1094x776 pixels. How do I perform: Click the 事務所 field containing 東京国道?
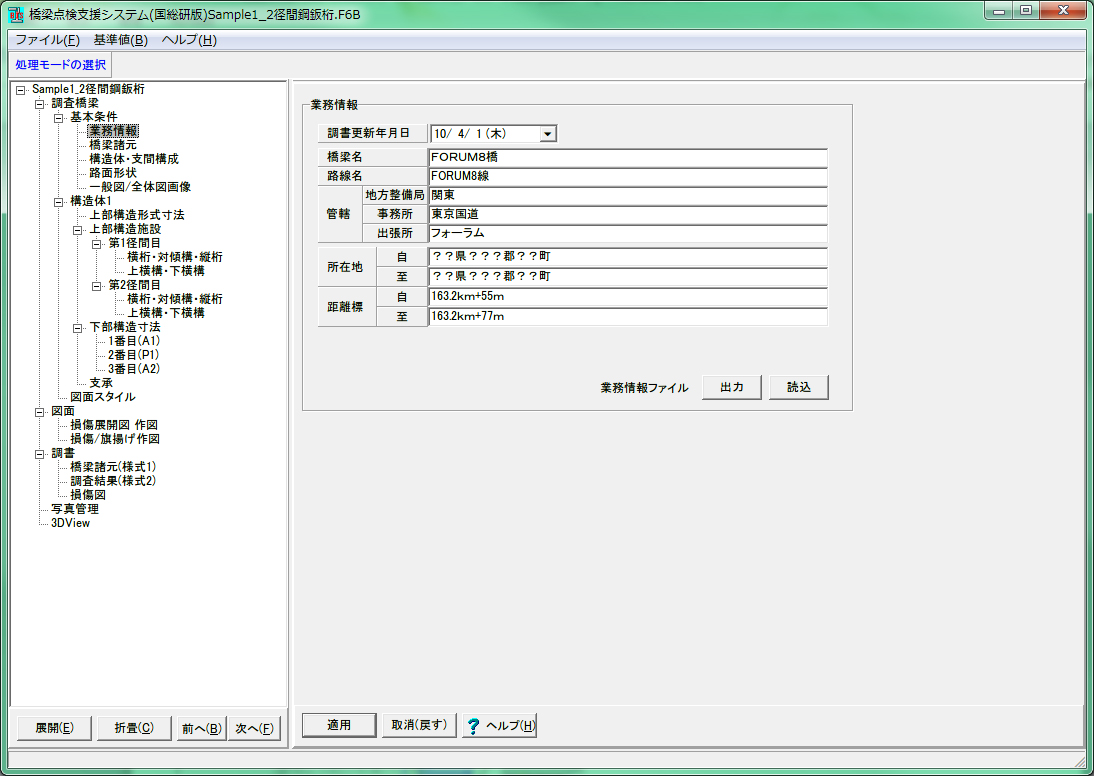(628, 214)
